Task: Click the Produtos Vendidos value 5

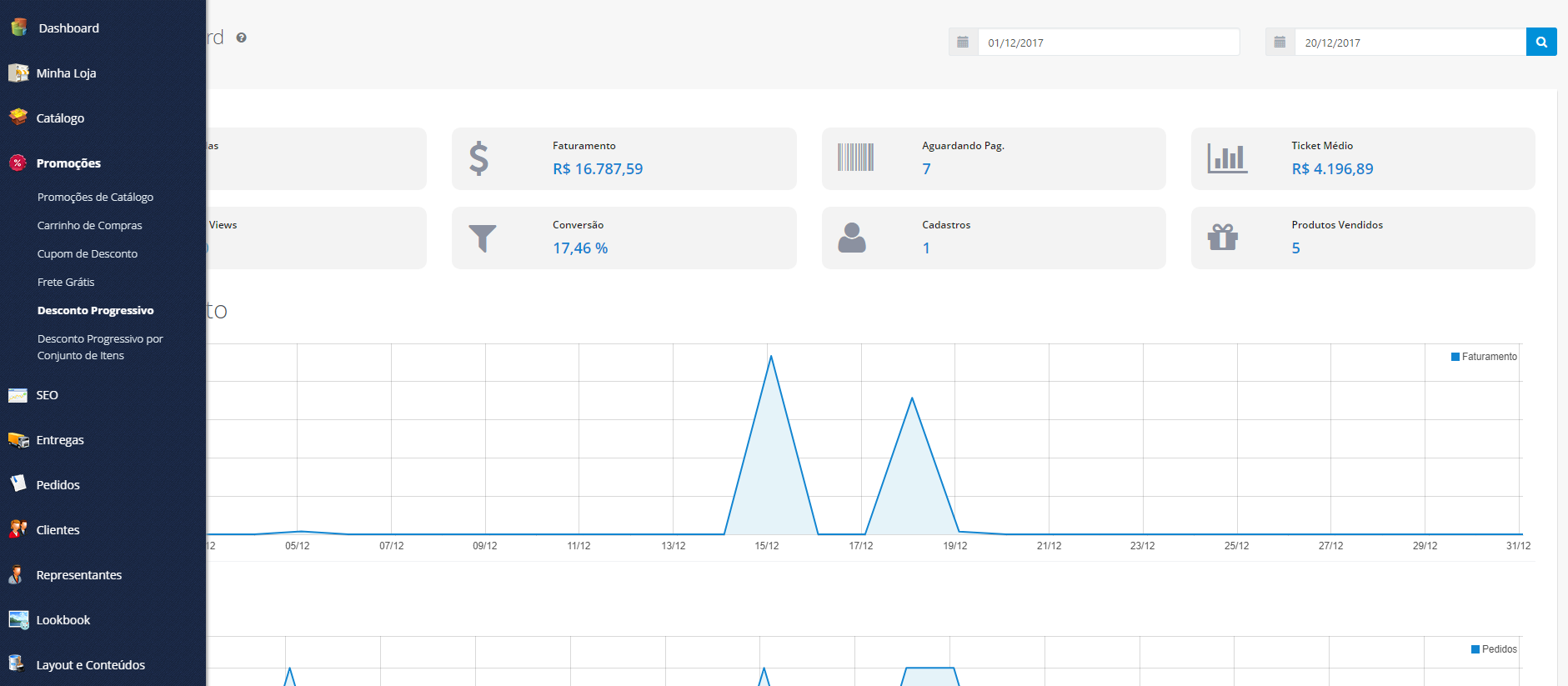Action: point(1295,248)
